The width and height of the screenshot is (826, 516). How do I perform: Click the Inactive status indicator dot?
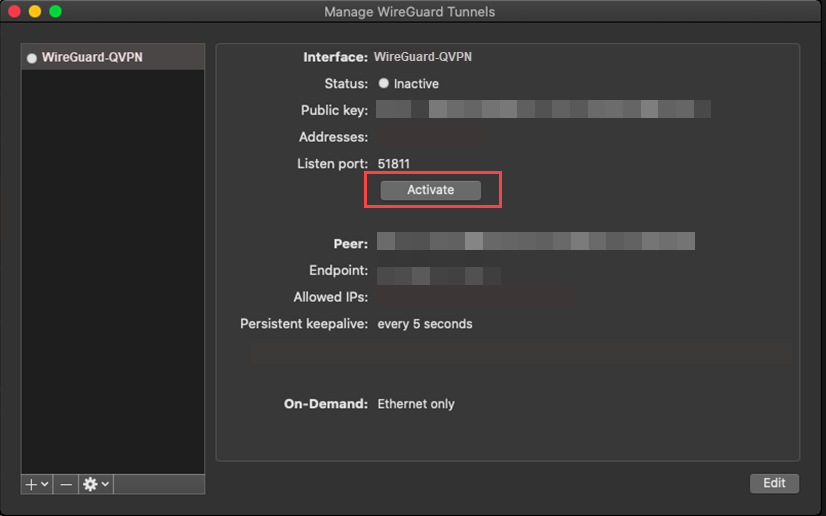pos(384,83)
